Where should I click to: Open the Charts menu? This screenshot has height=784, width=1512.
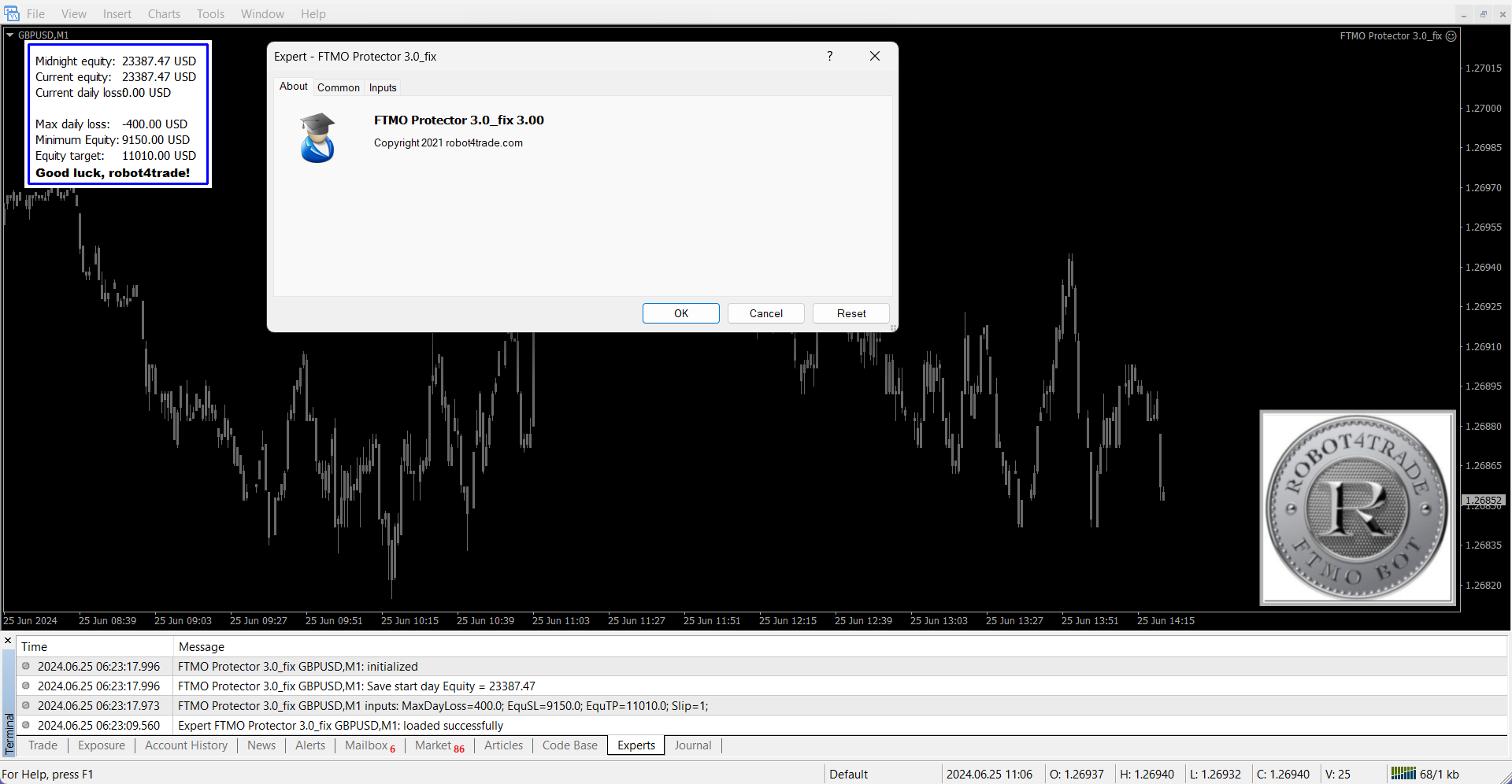(164, 13)
